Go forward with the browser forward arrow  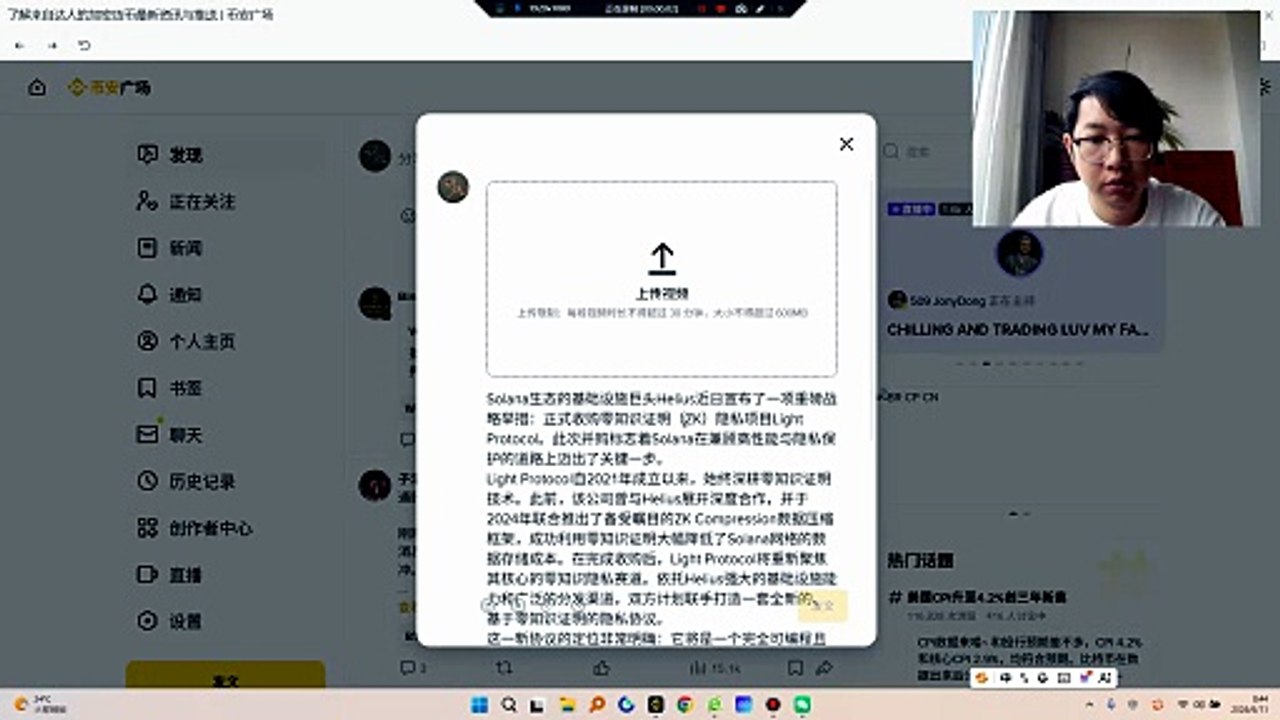[52, 46]
